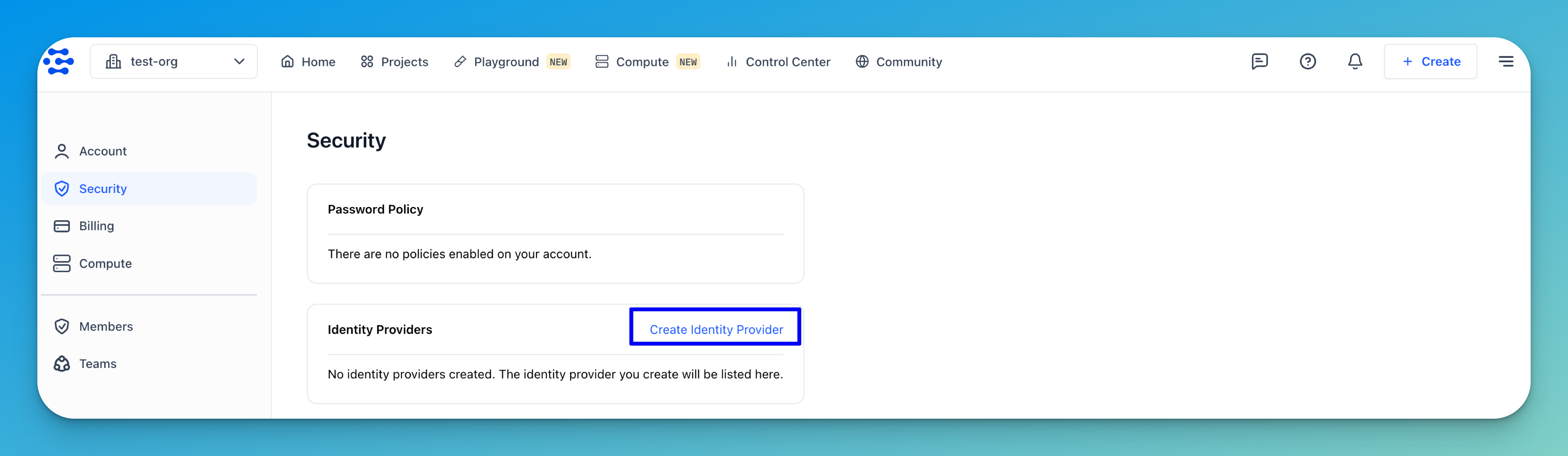Viewport: 1568px width, 456px height.
Task: Click the NEW badge beside Playground
Action: coord(558,62)
